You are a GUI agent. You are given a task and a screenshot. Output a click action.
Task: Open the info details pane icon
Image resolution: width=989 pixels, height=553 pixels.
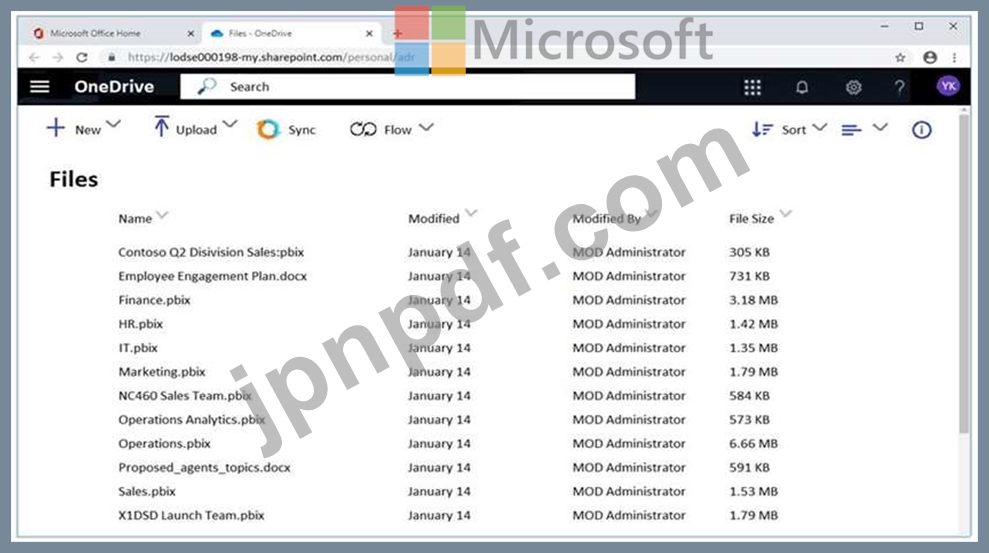point(922,130)
